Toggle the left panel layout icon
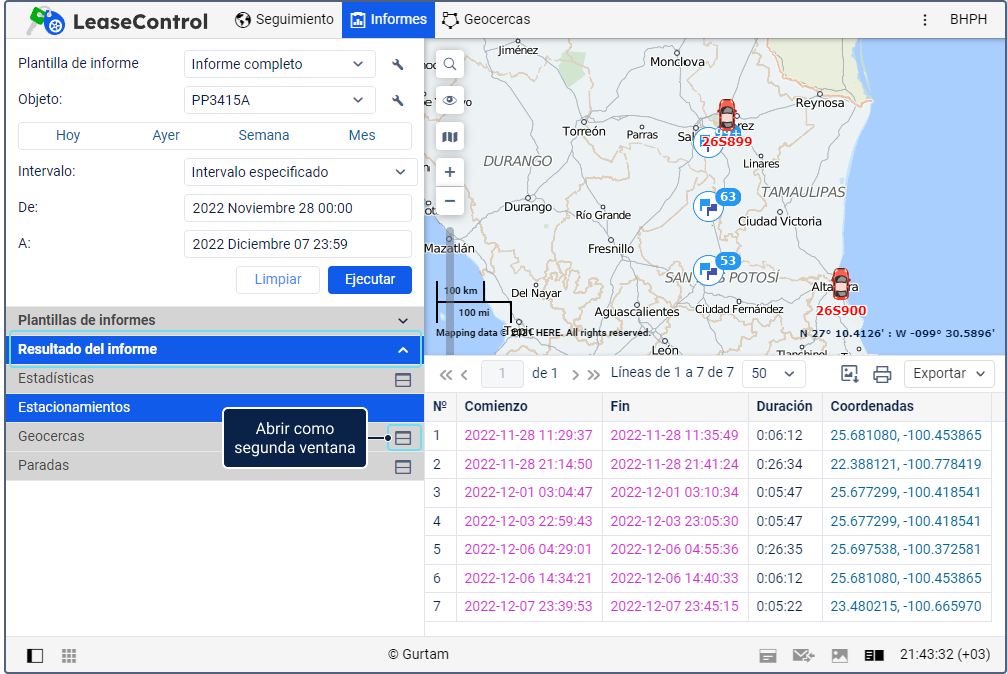 point(35,656)
